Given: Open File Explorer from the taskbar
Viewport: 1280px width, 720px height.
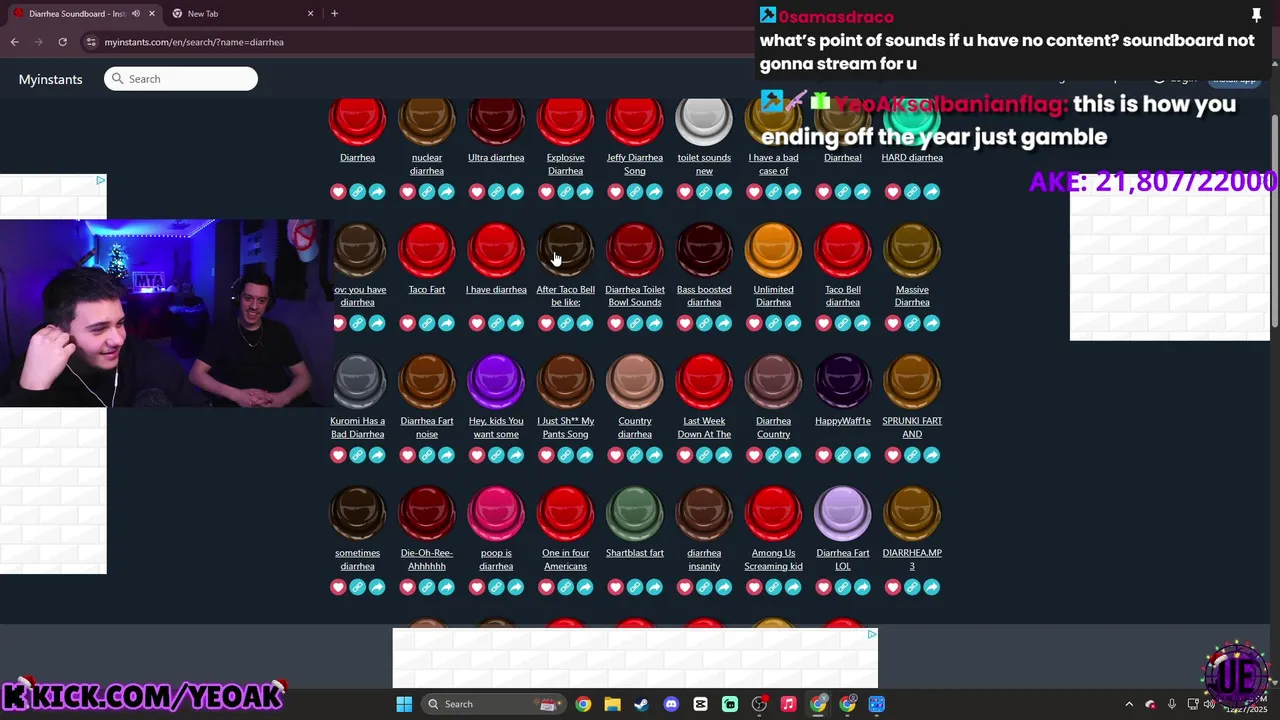Looking at the screenshot, I should click(612, 704).
